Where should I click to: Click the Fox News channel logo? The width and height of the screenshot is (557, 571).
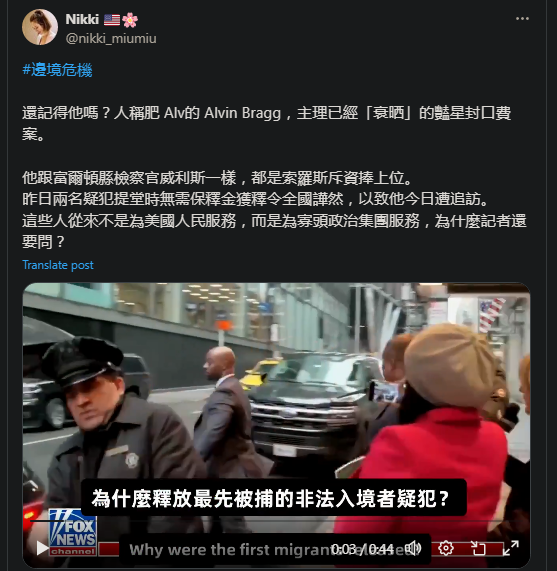(x=73, y=532)
